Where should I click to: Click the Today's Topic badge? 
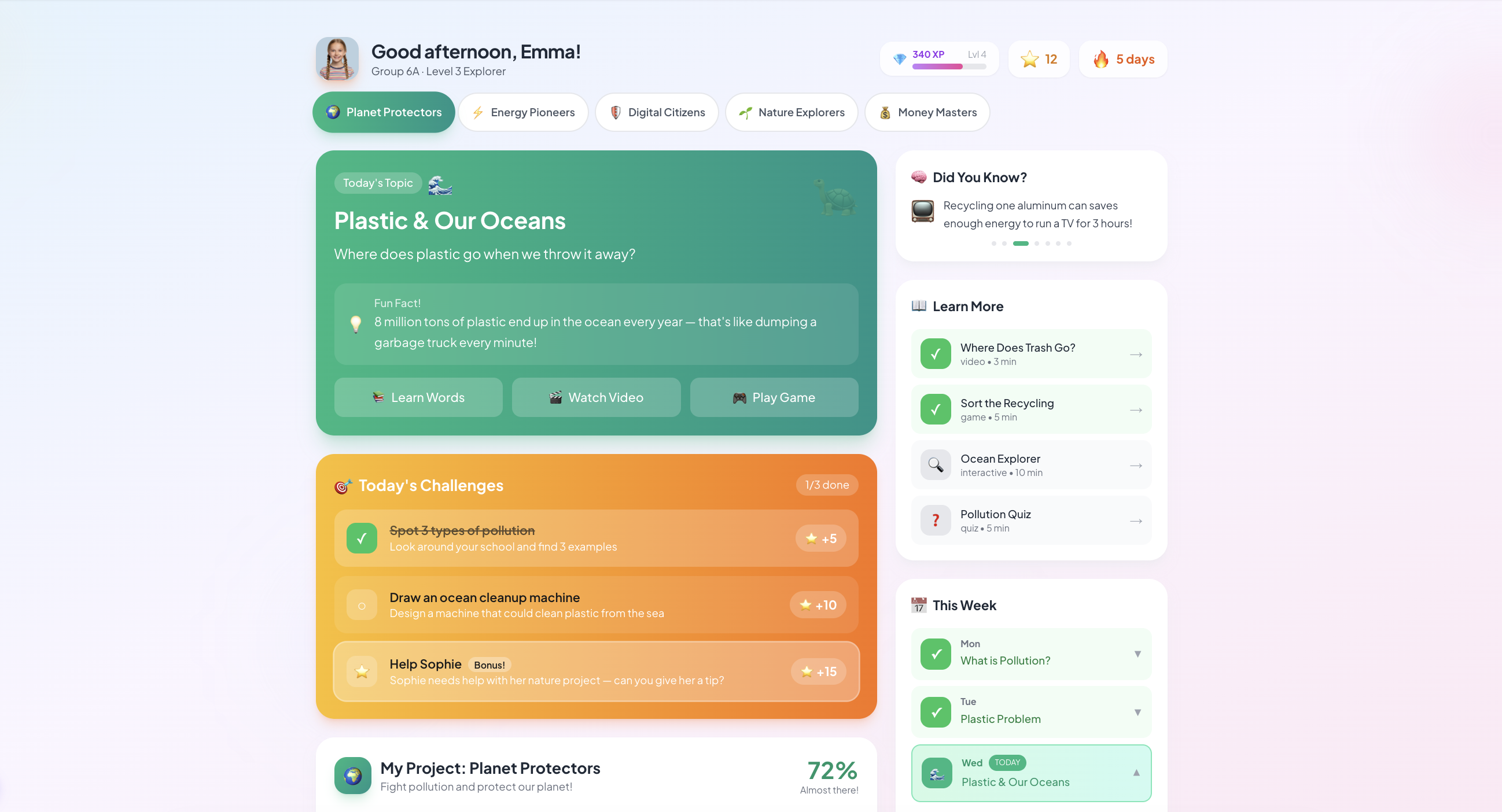click(x=378, y=183)
